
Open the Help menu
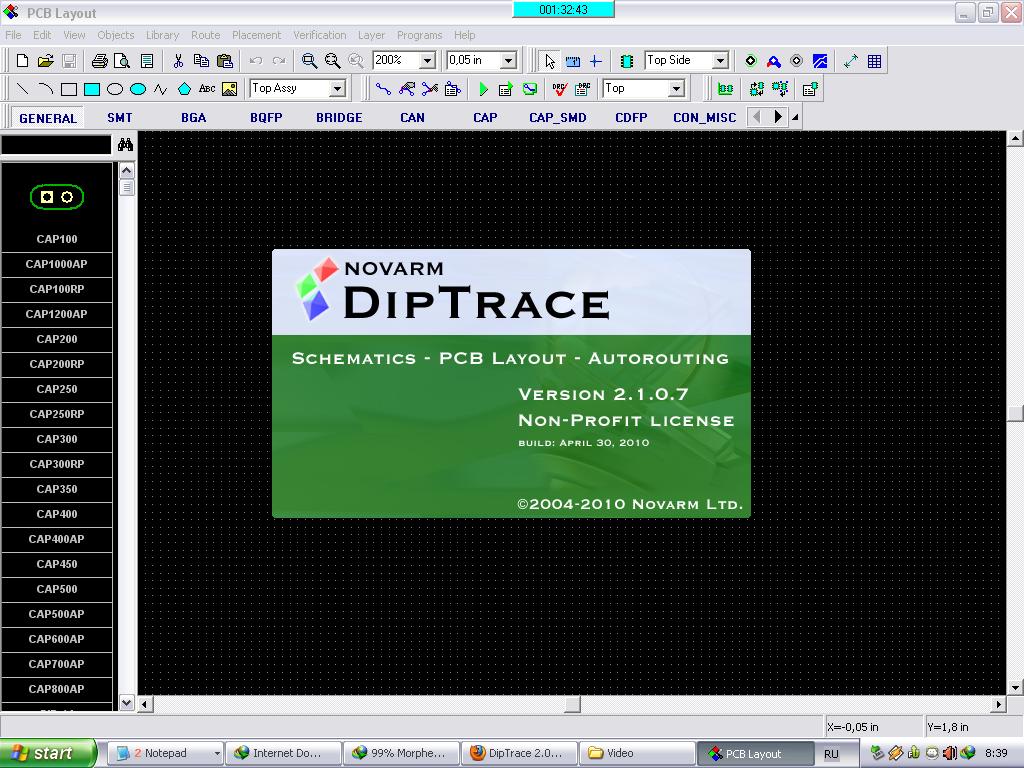point(464,35)
